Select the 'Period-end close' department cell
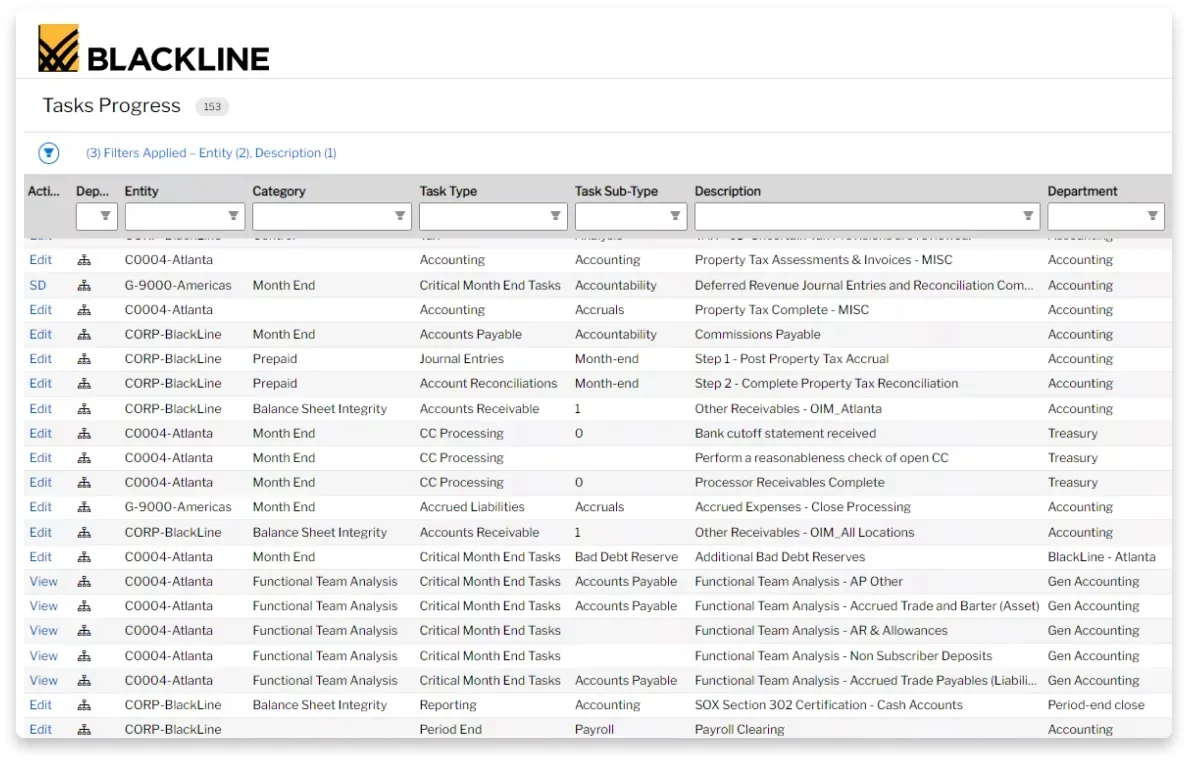 click(1096, 705)
